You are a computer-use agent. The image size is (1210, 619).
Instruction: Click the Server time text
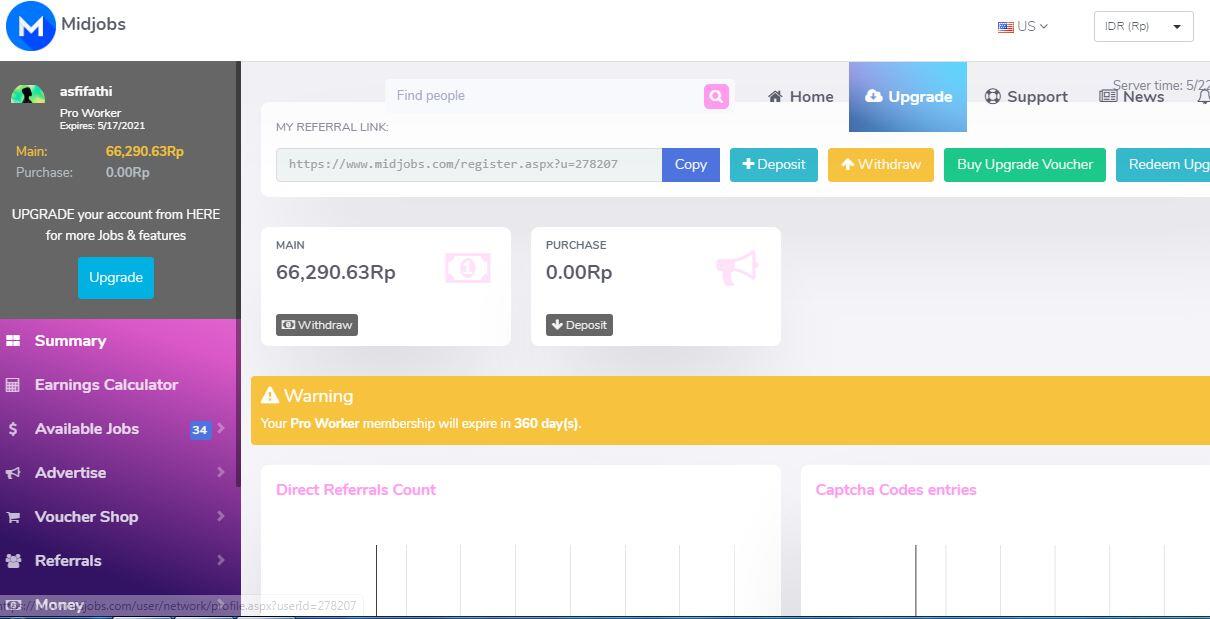(x=1161, y=86)
